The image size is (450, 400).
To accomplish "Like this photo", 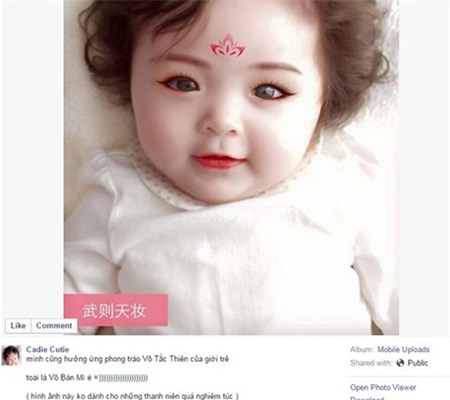I will click(x=18, y=326).
